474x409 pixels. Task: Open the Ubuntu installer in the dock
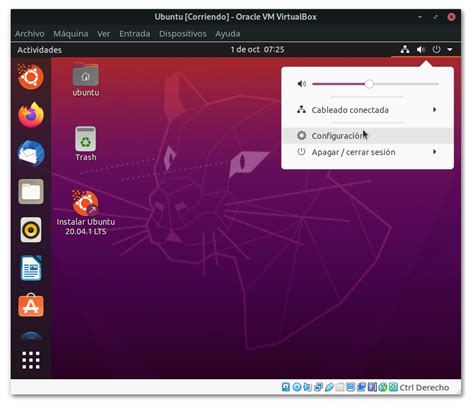31,77
